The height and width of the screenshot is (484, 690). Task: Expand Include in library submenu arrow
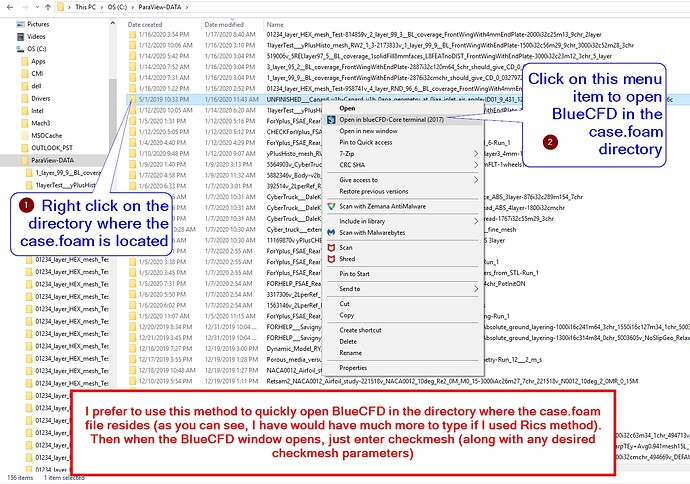tap(476, 221)
